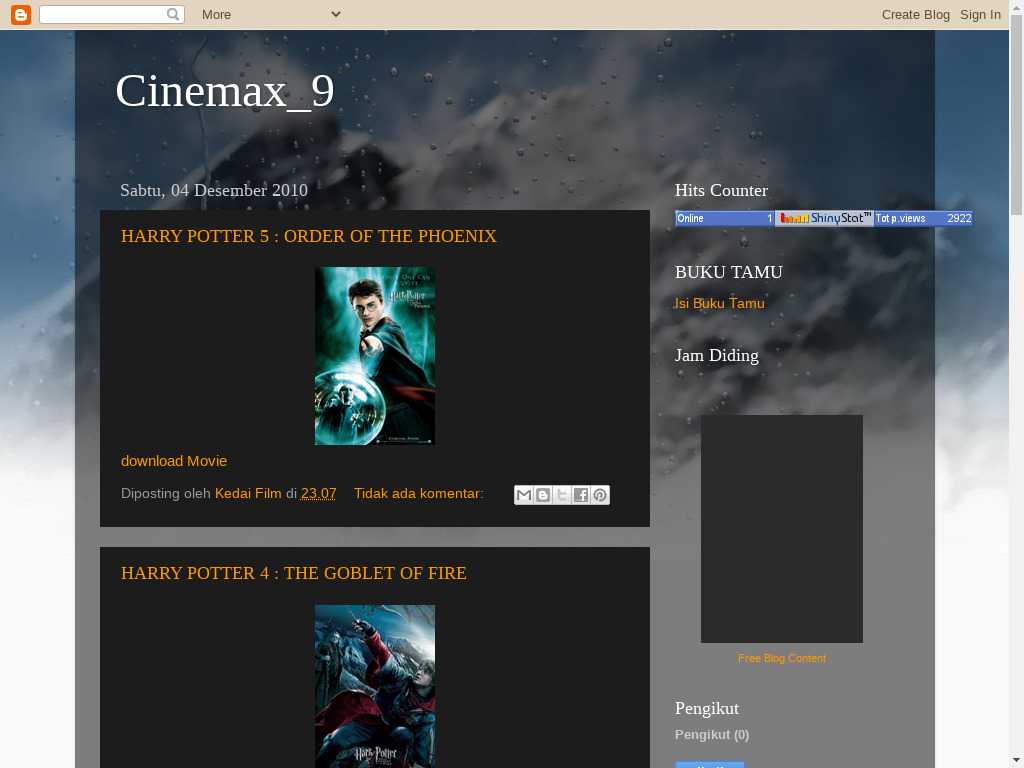The width and height of the screenshot is (1024, 768).
Task: Share post to Pinterest icon
Action: click(x=600, y=495)
